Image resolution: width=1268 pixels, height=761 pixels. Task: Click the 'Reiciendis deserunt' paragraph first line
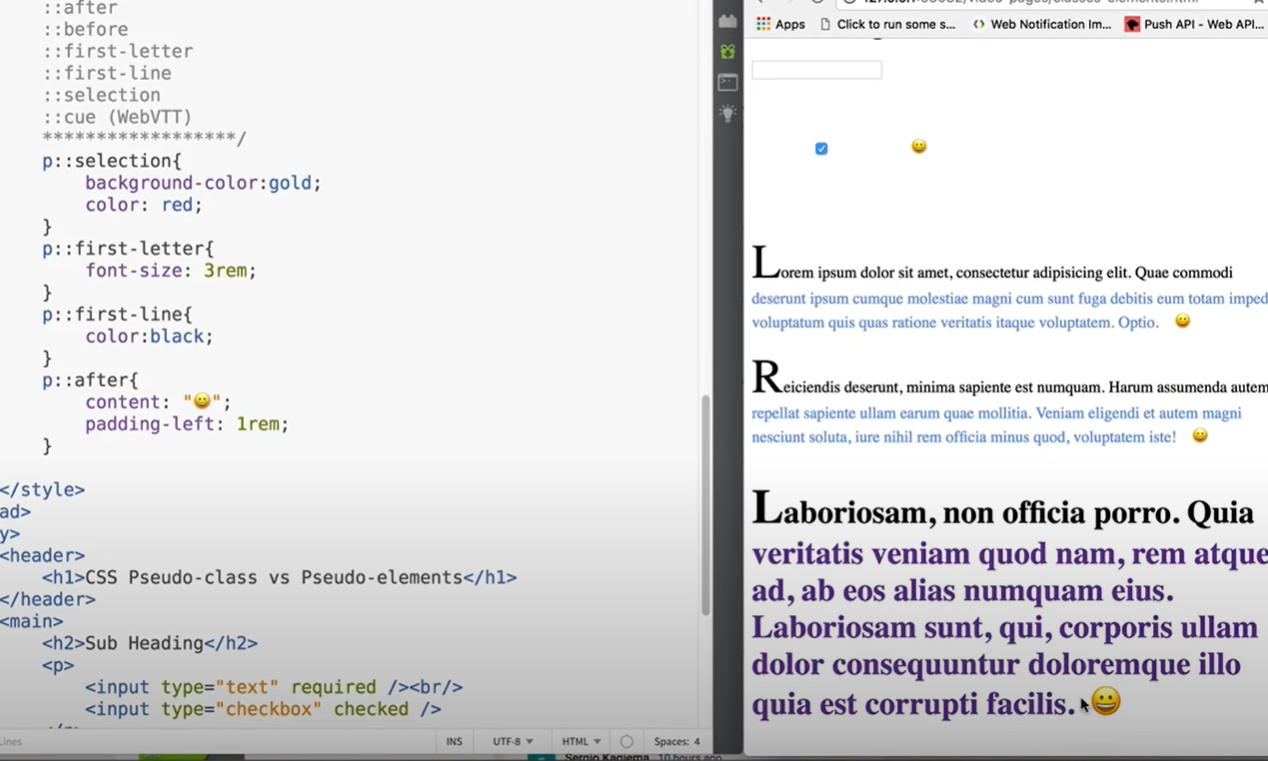point(1010,382)
